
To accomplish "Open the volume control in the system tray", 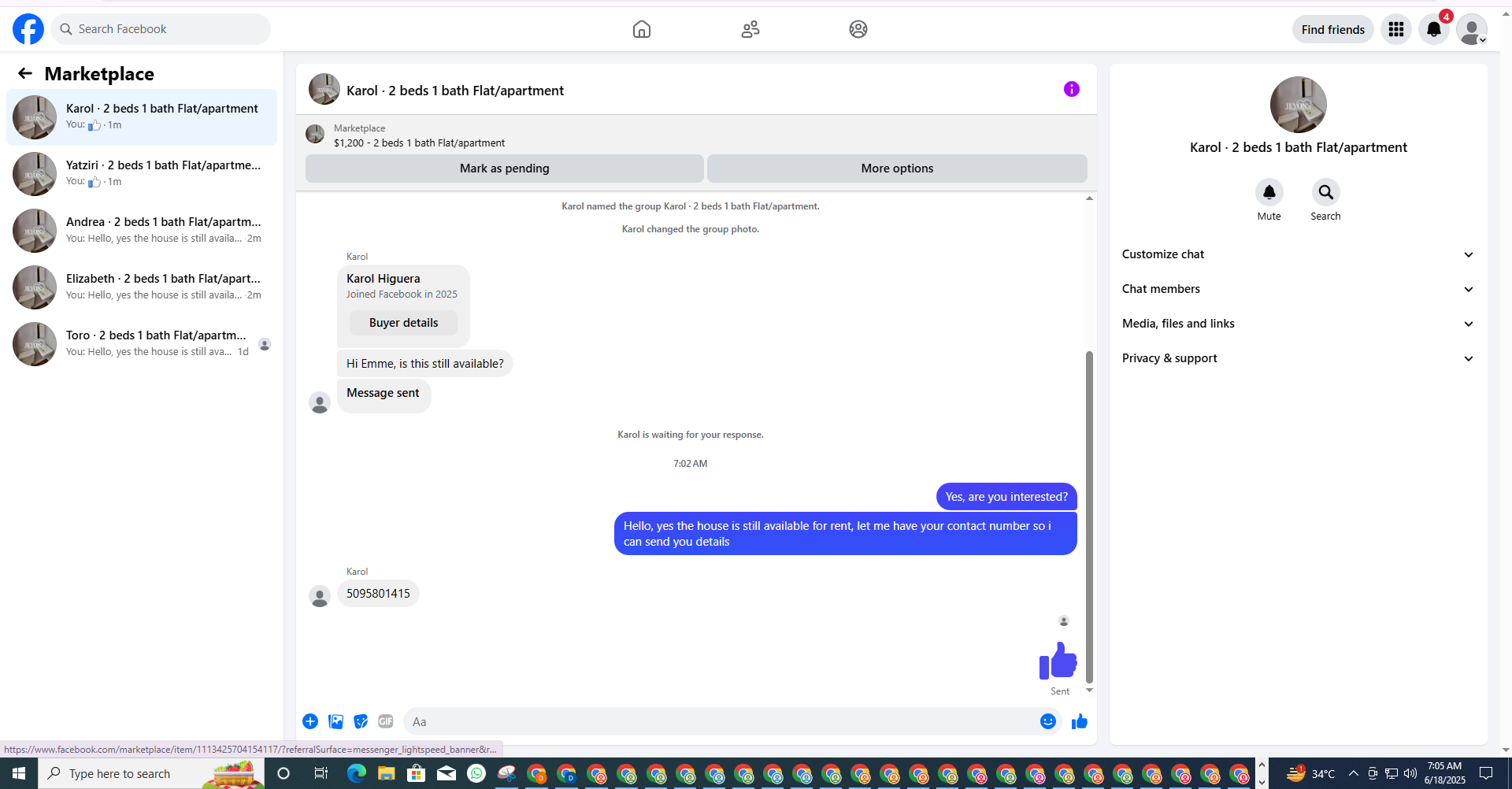I will pyautogui.click(x=1410, y=773).
